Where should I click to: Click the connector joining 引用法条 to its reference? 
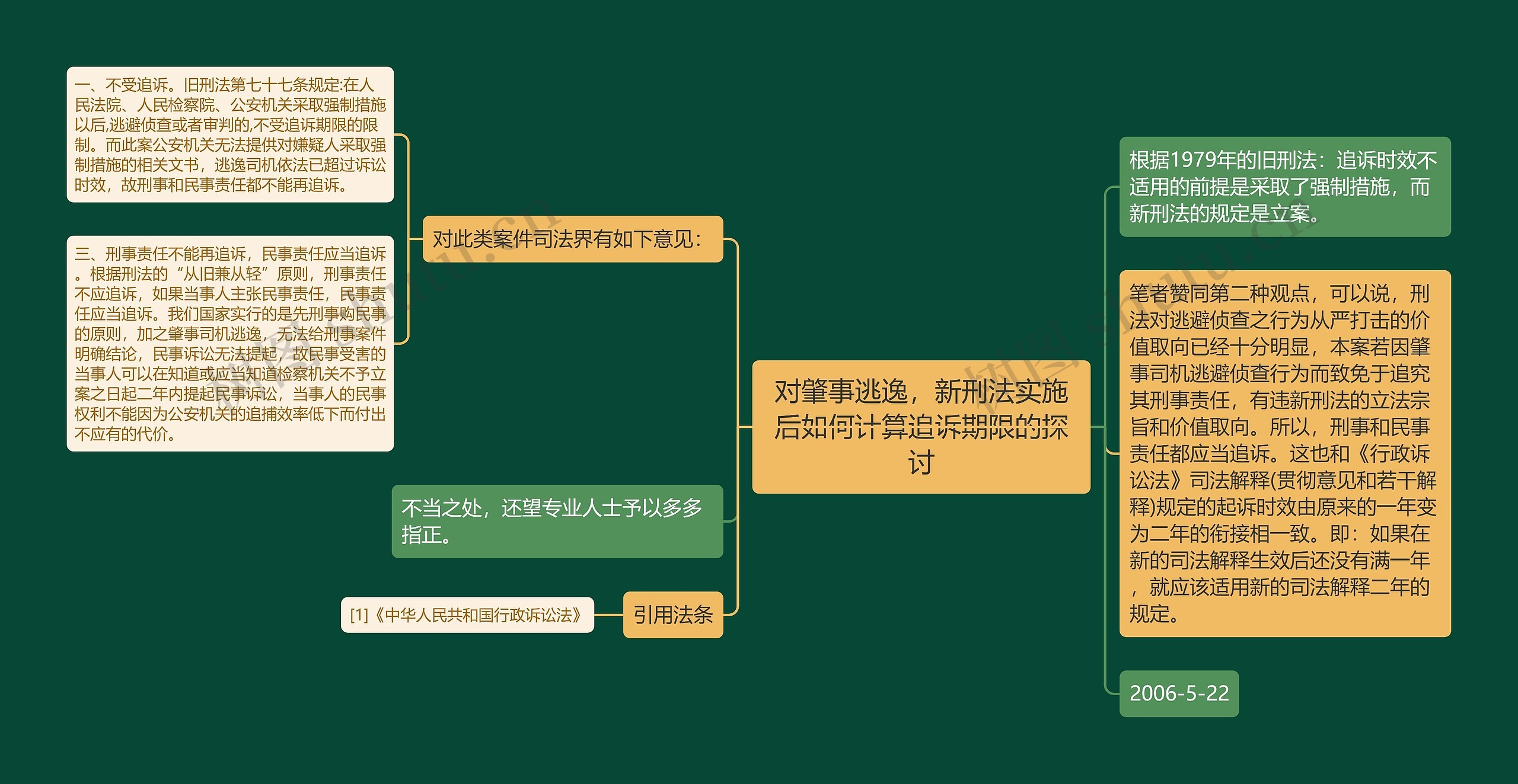(x=607, y=616)
